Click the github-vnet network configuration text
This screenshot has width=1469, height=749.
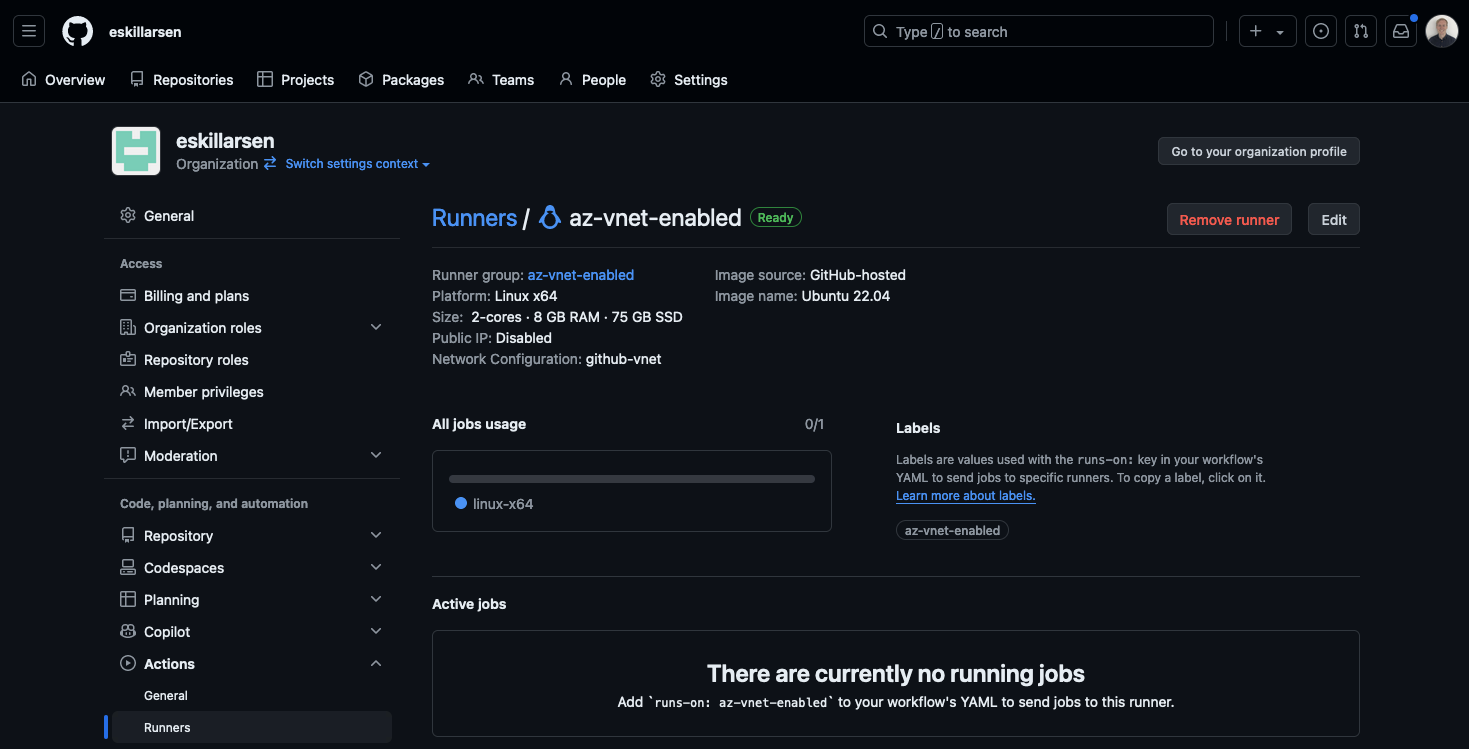pyautogui.click(x=623, y=359)
